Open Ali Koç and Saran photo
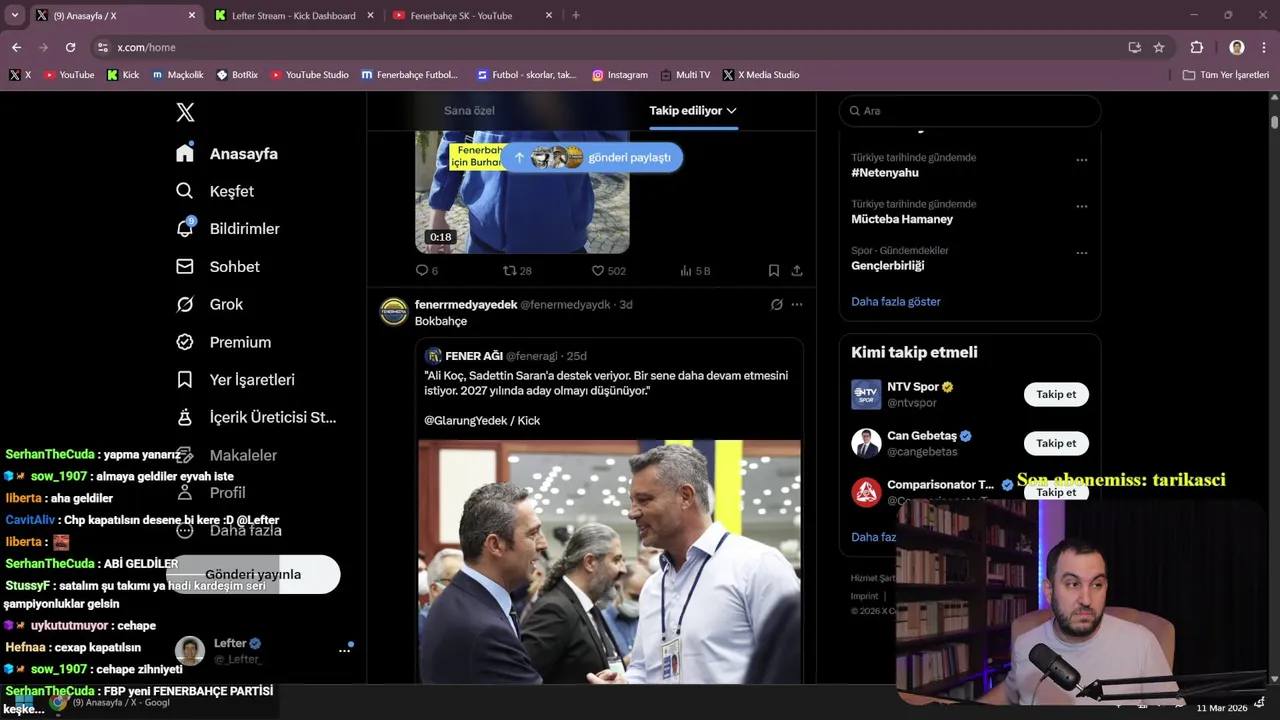This screenshot has width=1280, height=720. (x=609, y=562)
